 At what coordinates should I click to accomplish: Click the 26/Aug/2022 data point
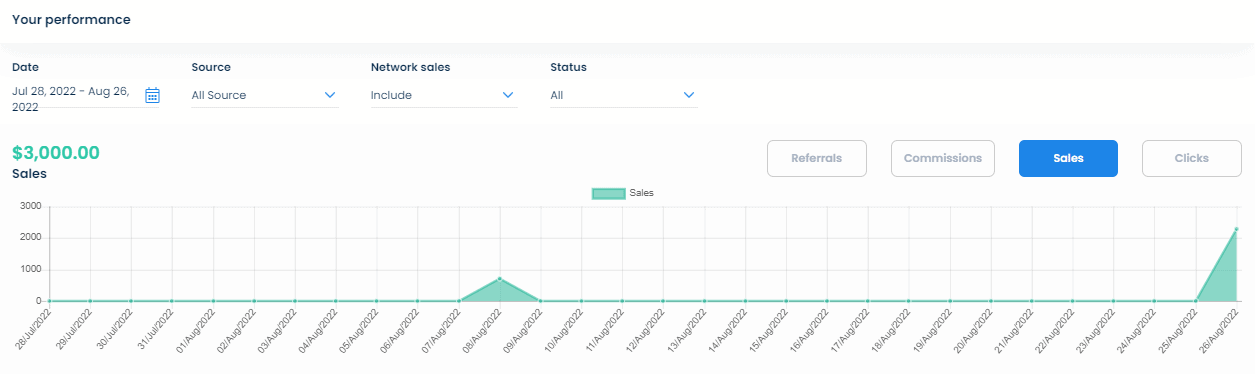pyautogui.click(x=1237, y=229)
